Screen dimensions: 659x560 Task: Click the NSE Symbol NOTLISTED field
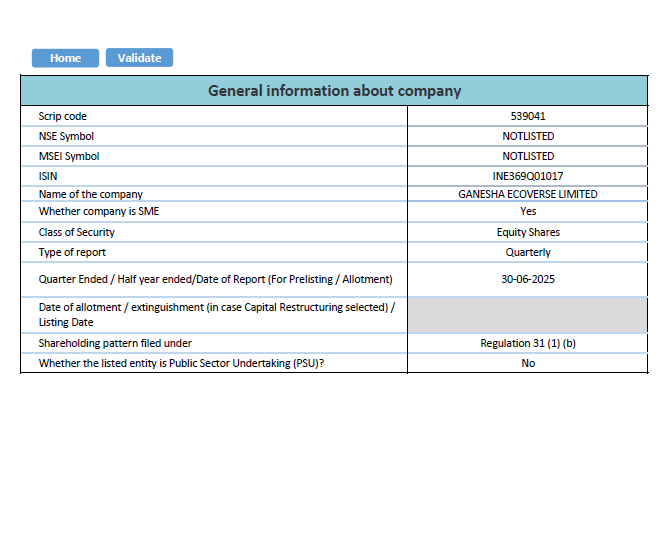pyautogui.click(x=527, y=136)
